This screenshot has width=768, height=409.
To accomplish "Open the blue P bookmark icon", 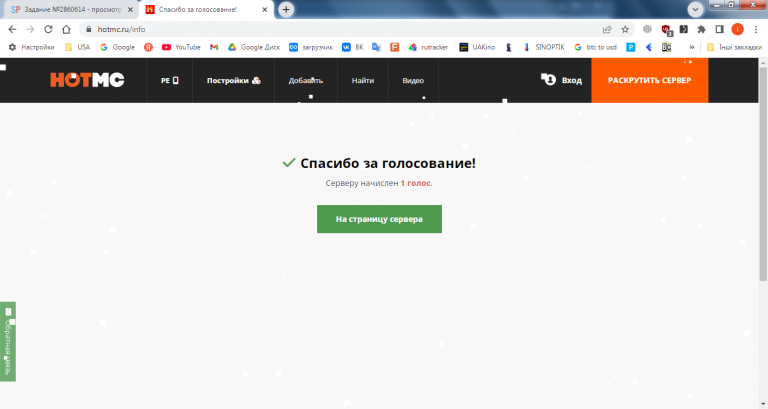I will (x=631, y=47).
